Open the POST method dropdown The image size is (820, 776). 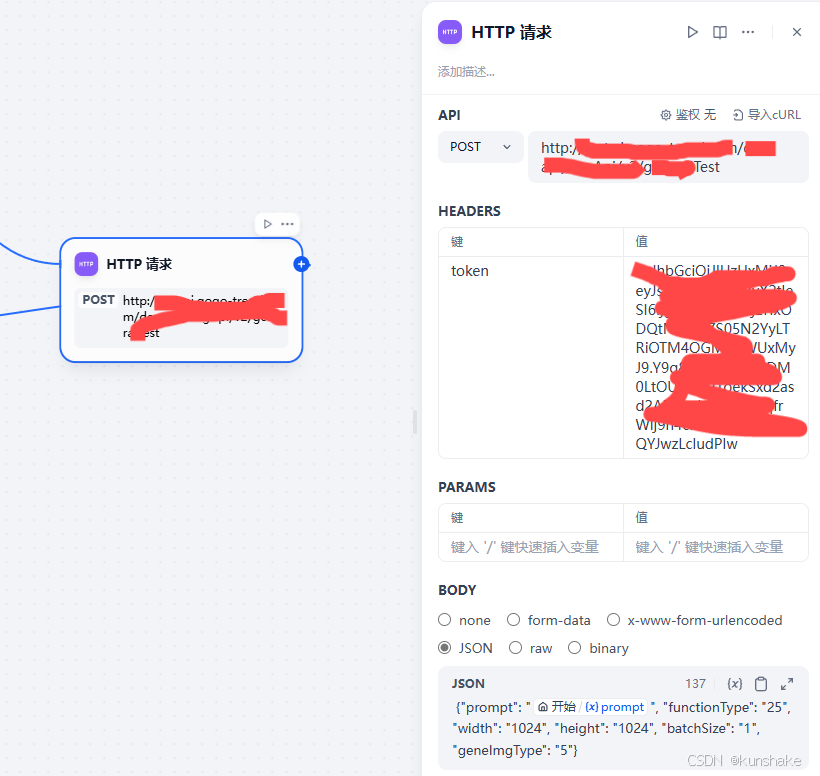tap(481, 147)
